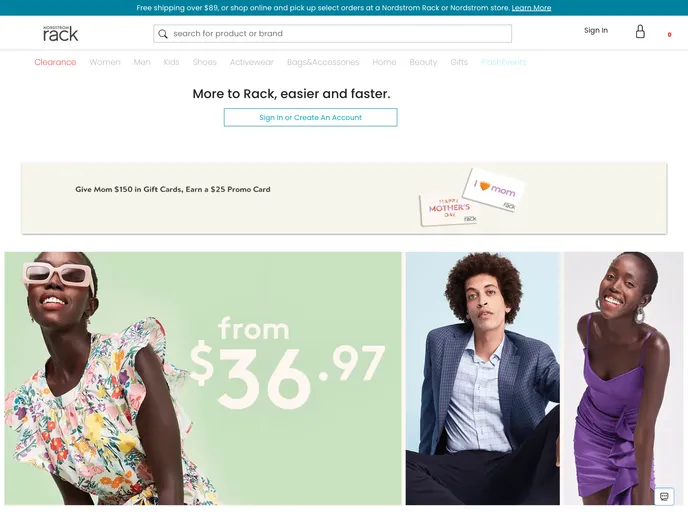This screenshot has height=512, width=688.
Task: Go to the Kids category
Action: tap(172, 62)
